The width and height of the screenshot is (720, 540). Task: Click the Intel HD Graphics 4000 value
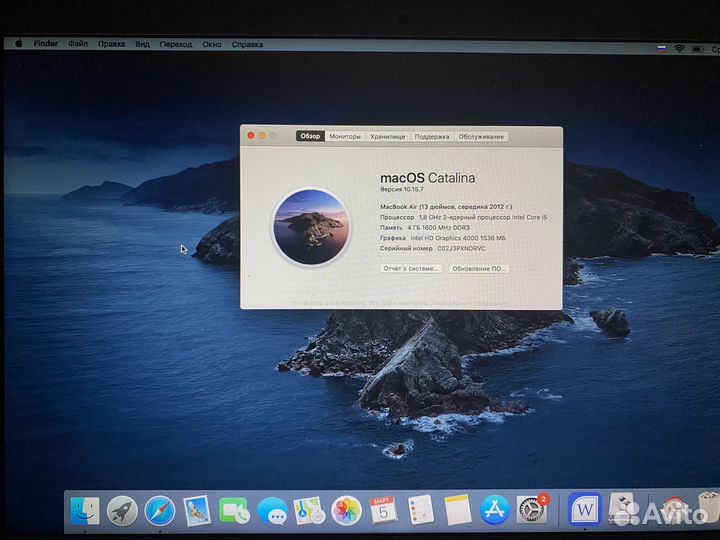coord(458,238)
